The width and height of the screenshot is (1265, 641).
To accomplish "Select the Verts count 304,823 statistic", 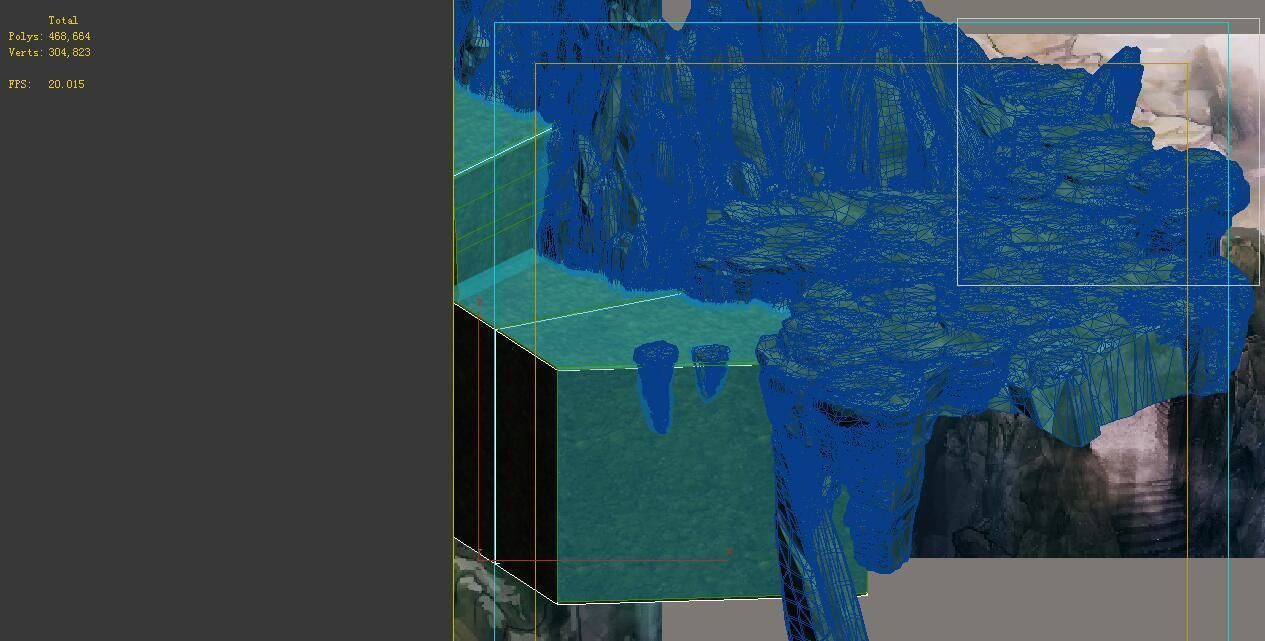I will 50,52.
